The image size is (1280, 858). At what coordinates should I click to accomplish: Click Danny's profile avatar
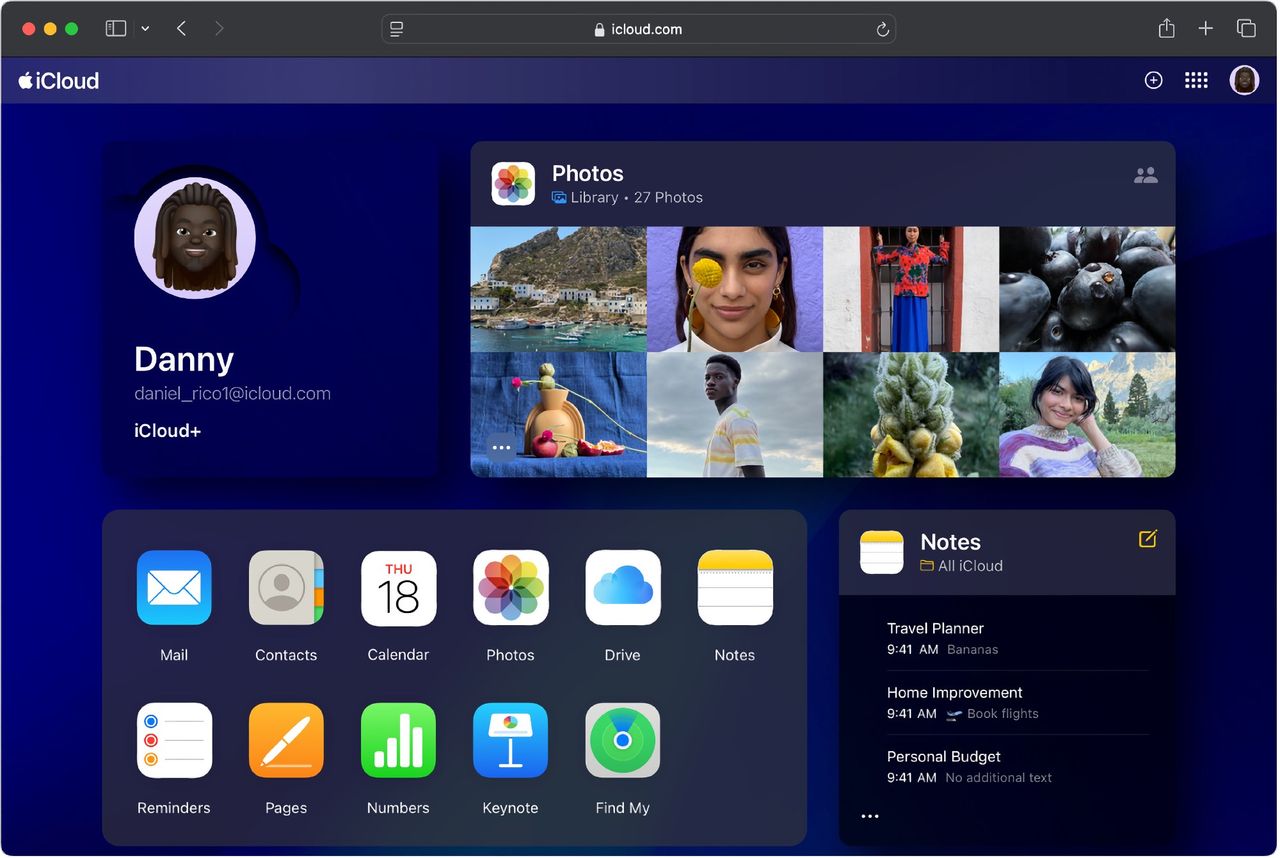pos(194,237)
